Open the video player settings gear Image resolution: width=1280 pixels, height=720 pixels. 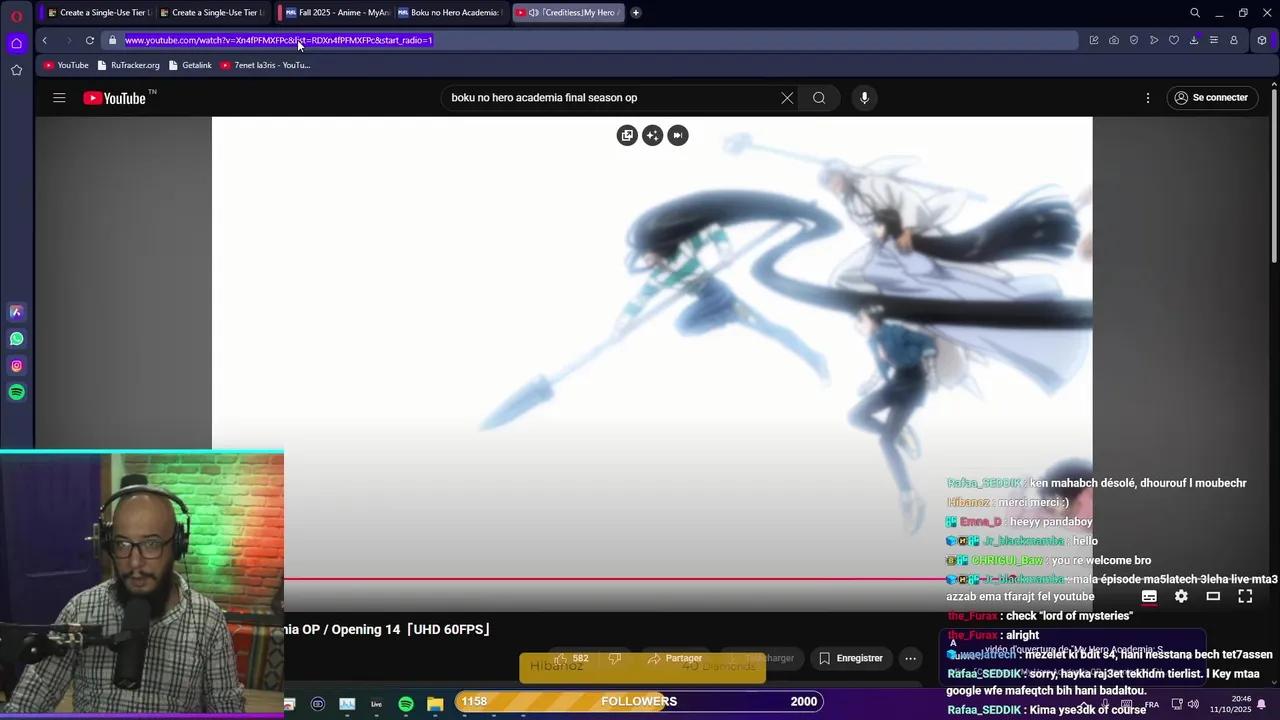1181,596
